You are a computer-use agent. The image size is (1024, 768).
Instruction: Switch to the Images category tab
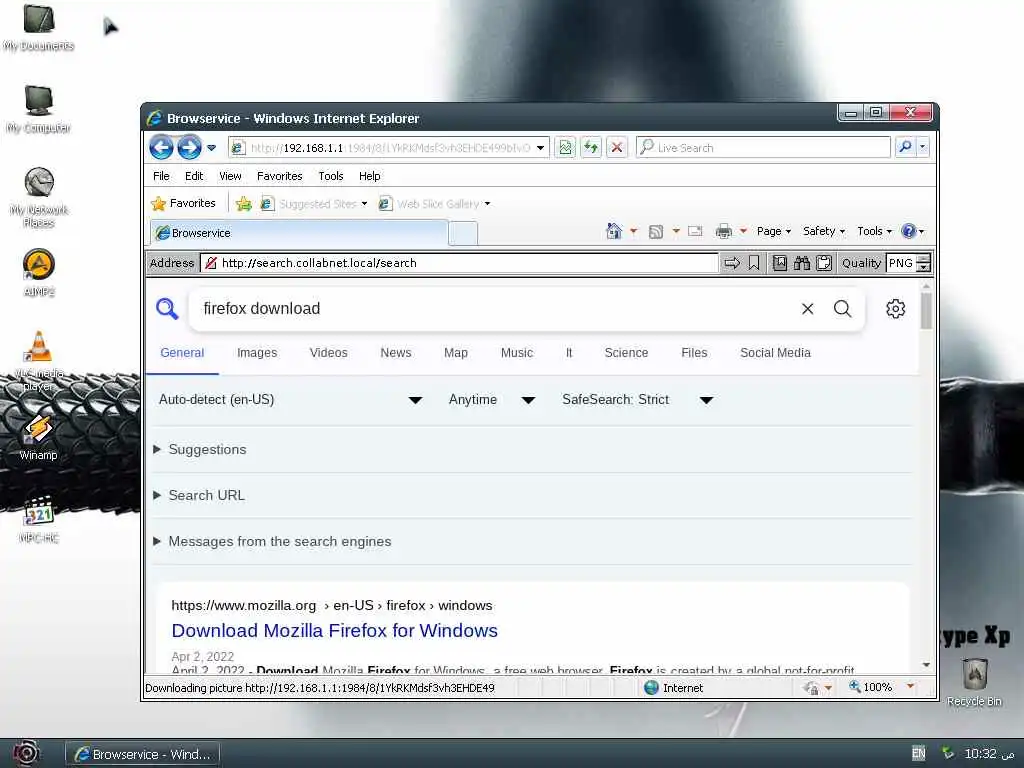tap(257, 353)
